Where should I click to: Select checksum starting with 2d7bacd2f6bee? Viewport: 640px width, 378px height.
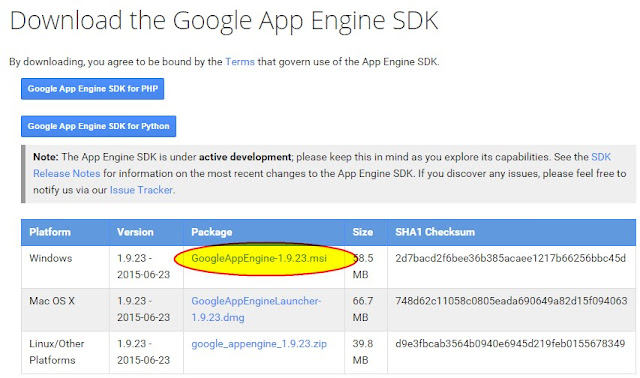click(x=510, y=258)
